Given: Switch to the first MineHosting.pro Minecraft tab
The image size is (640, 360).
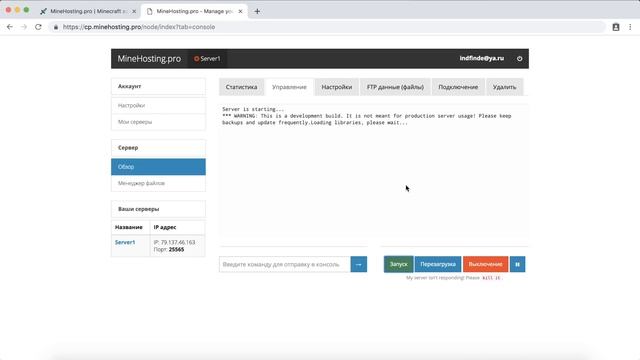Looking at the screenshot, I should [x=87, y=11].
